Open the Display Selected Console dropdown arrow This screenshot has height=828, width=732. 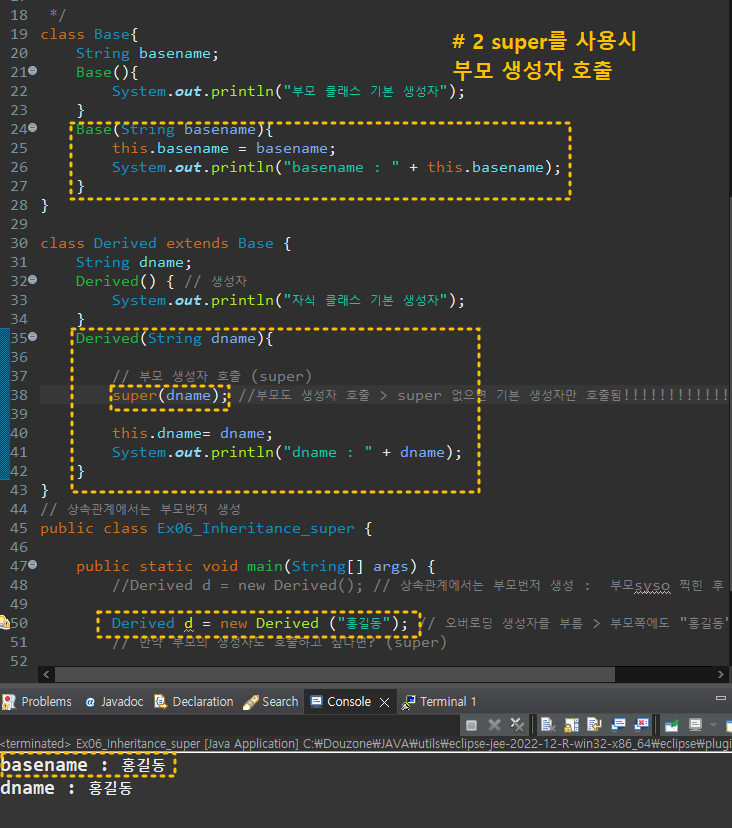point(714,725)
